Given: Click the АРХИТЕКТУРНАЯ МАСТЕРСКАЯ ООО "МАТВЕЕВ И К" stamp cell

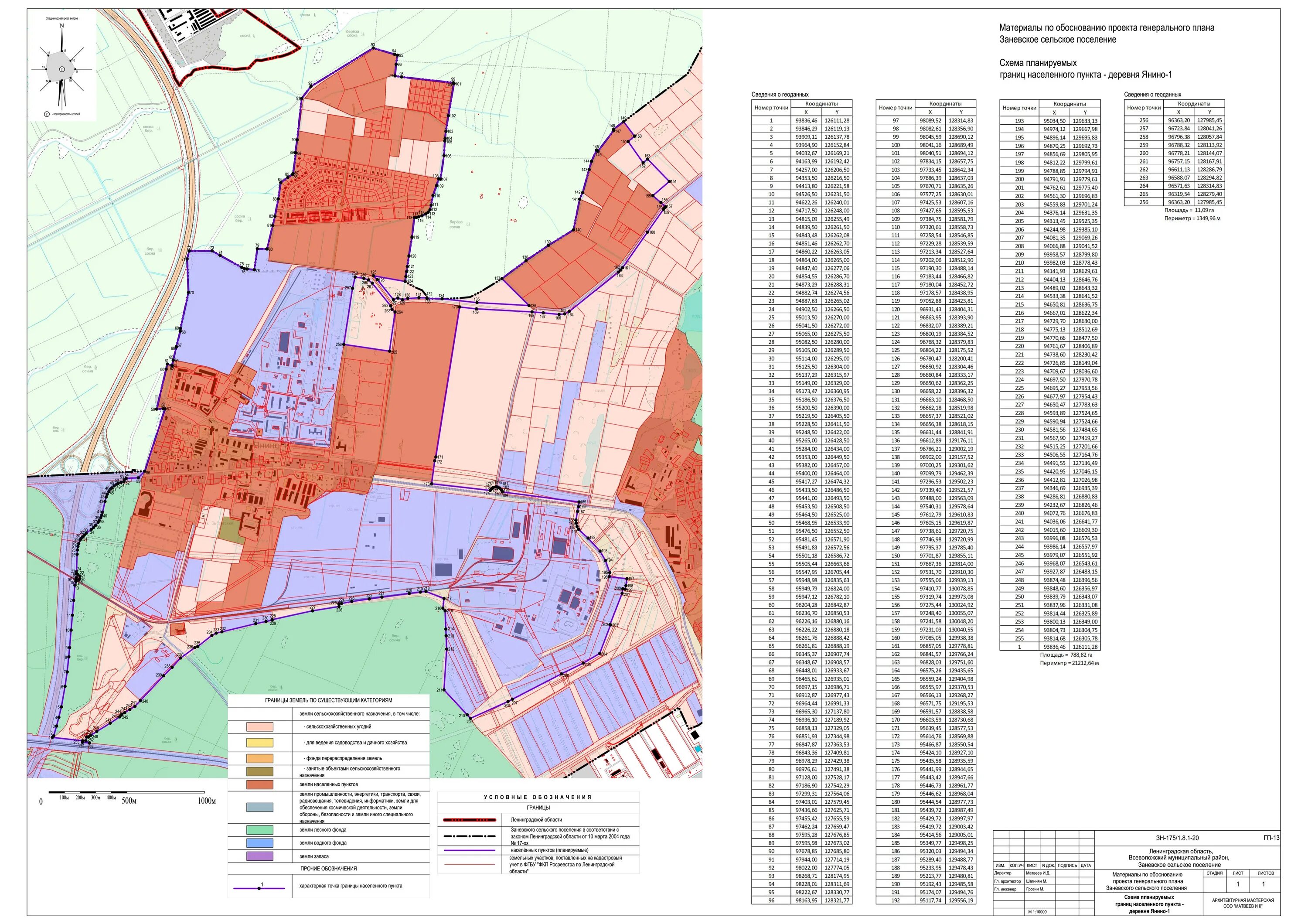Looking at the screenshot, I should coord(1243,903).
